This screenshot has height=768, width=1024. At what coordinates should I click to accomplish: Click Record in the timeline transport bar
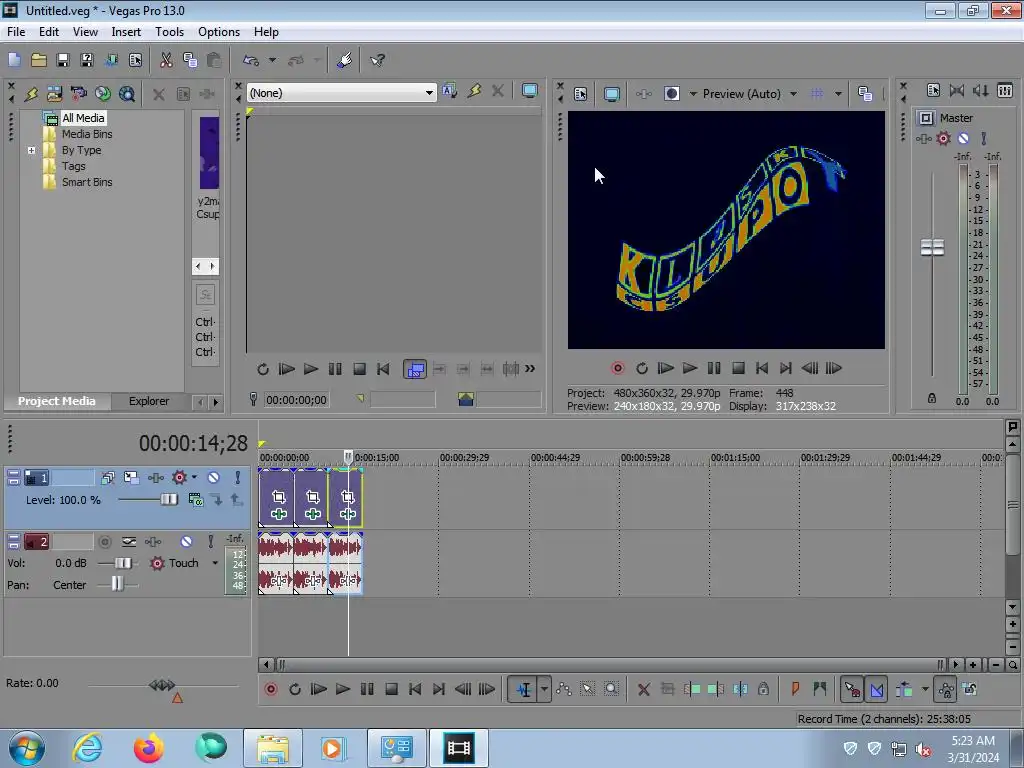[x=270, y=689]
